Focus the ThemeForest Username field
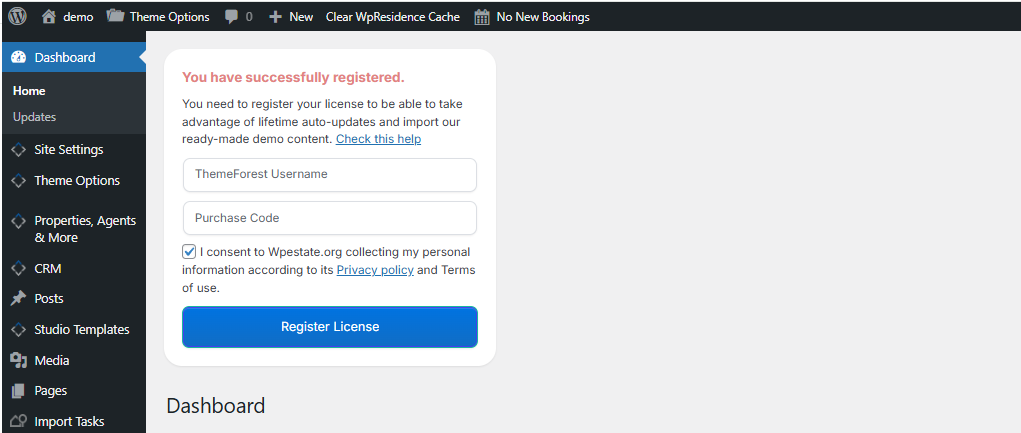Image resolution: width=1021 pixels, height=433 pixels. [x=330, y=174]
